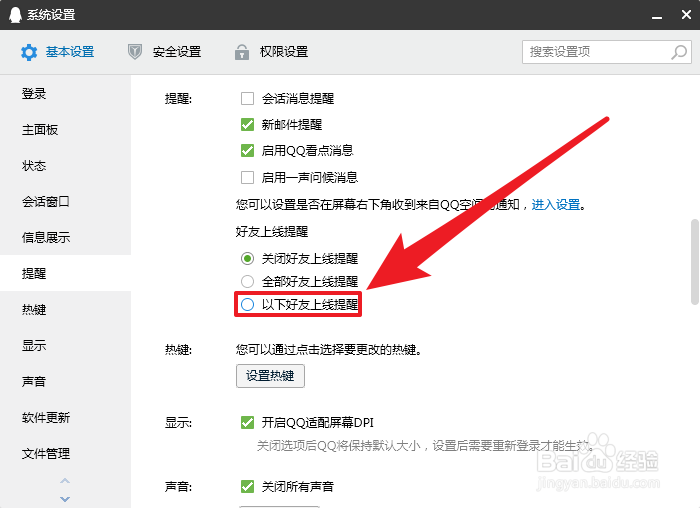The width and height of the screenshot is (700, 508).
Task: Uncheck the 新邮件提醒 checkbox
Action: 247,125
